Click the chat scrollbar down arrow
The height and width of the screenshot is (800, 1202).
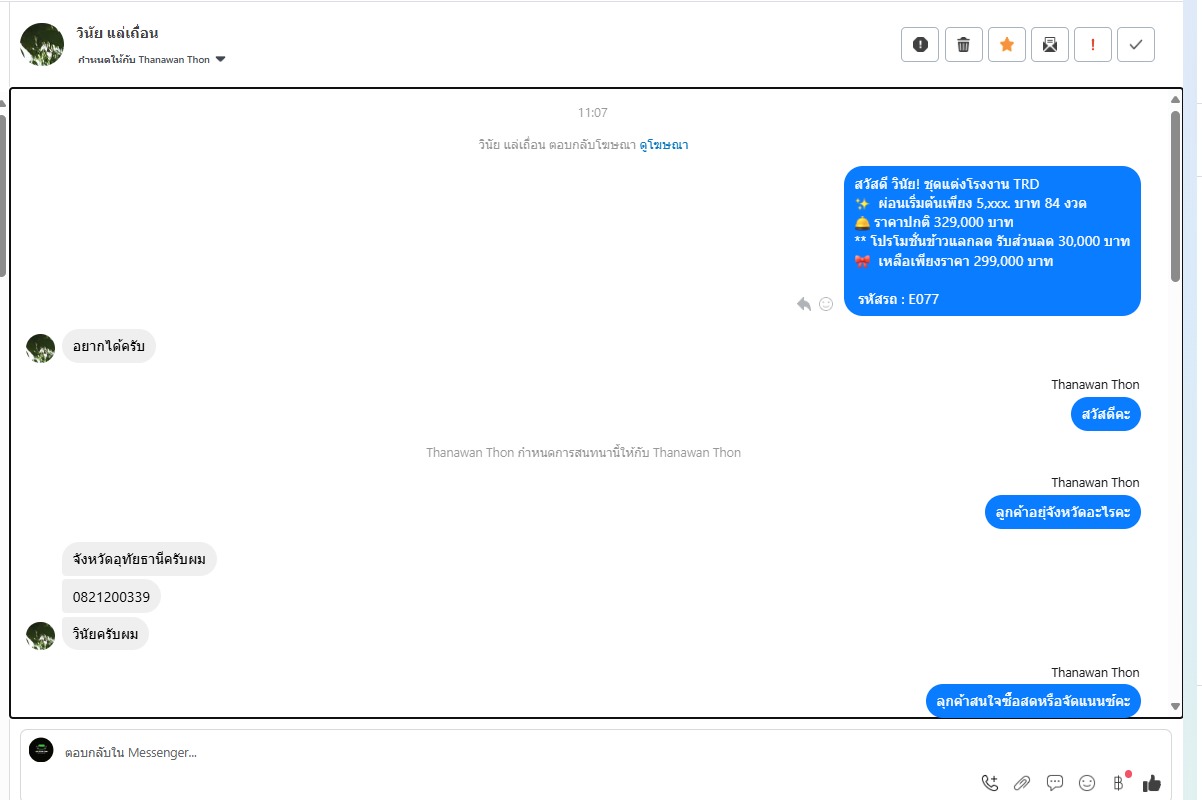click(x=1175, y=707)
